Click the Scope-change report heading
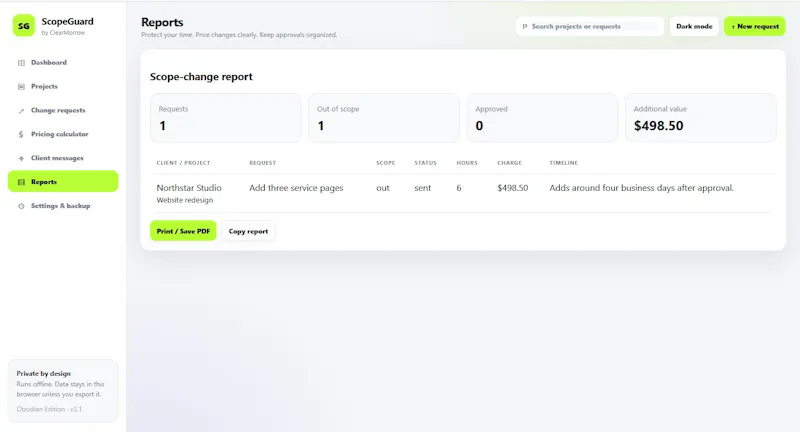Image resolution: width=800 pixels, height=432 pixels. [201, 77]
